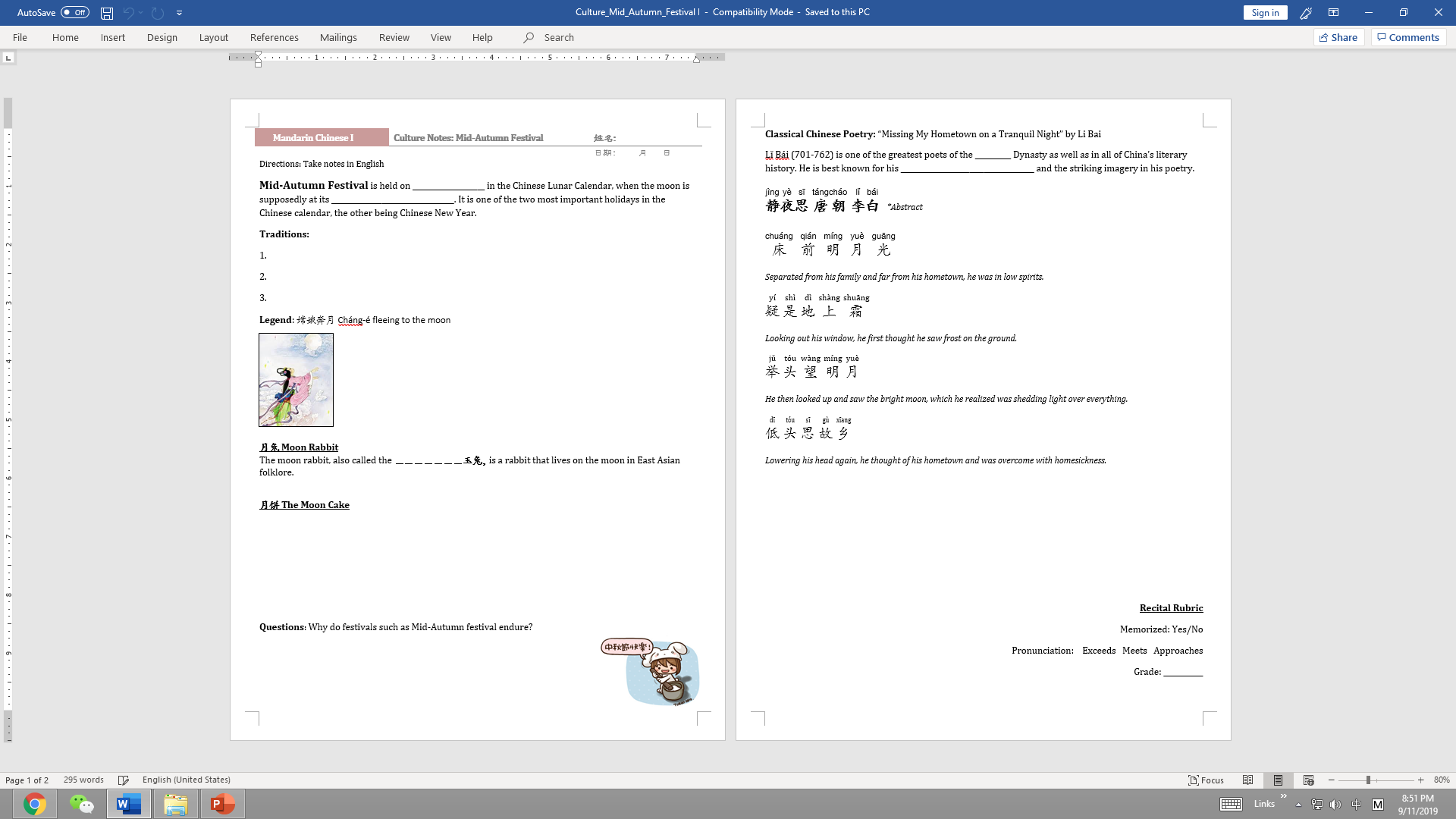The width and height of the screenshot is (1456, 819).
Task: Click the tab stop selector at ruler corner
Action: [8, 58]
